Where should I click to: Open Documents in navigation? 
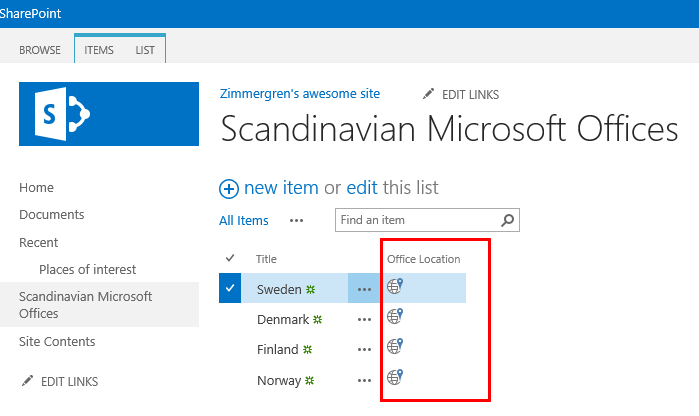(x=52, y=214)
